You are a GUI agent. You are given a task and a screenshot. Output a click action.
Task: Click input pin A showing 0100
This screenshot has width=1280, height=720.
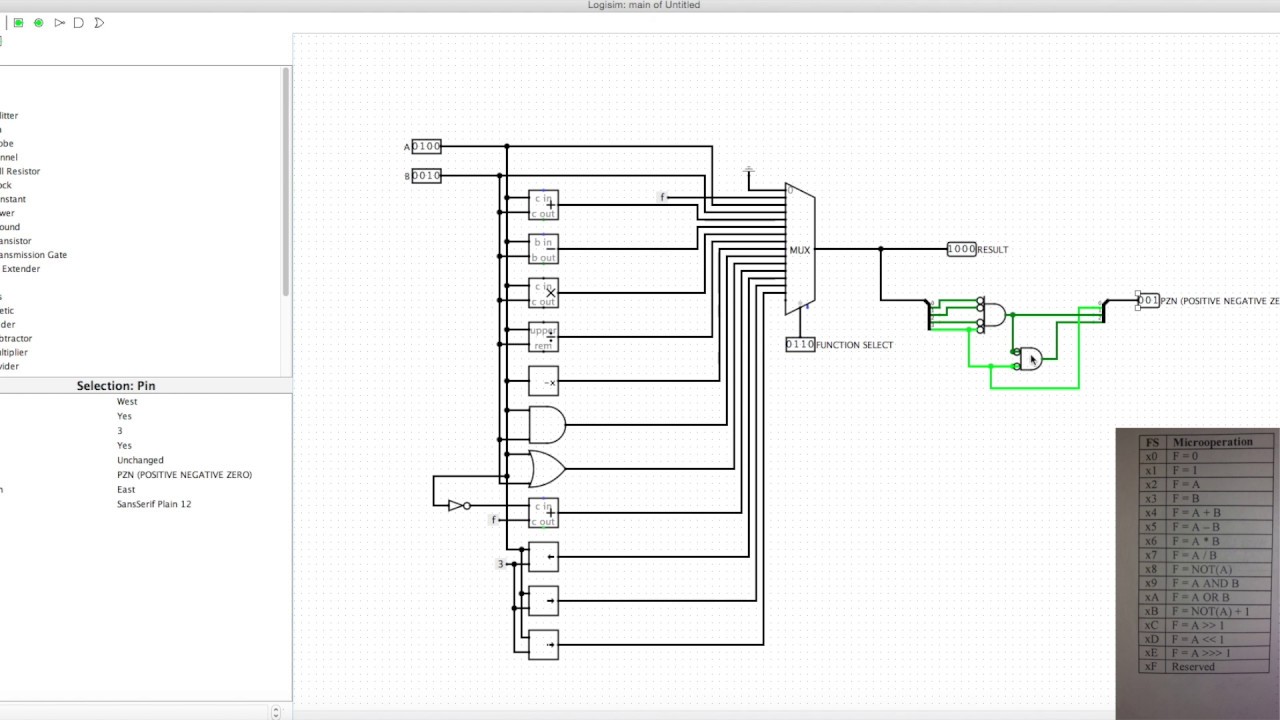[426, 146]
